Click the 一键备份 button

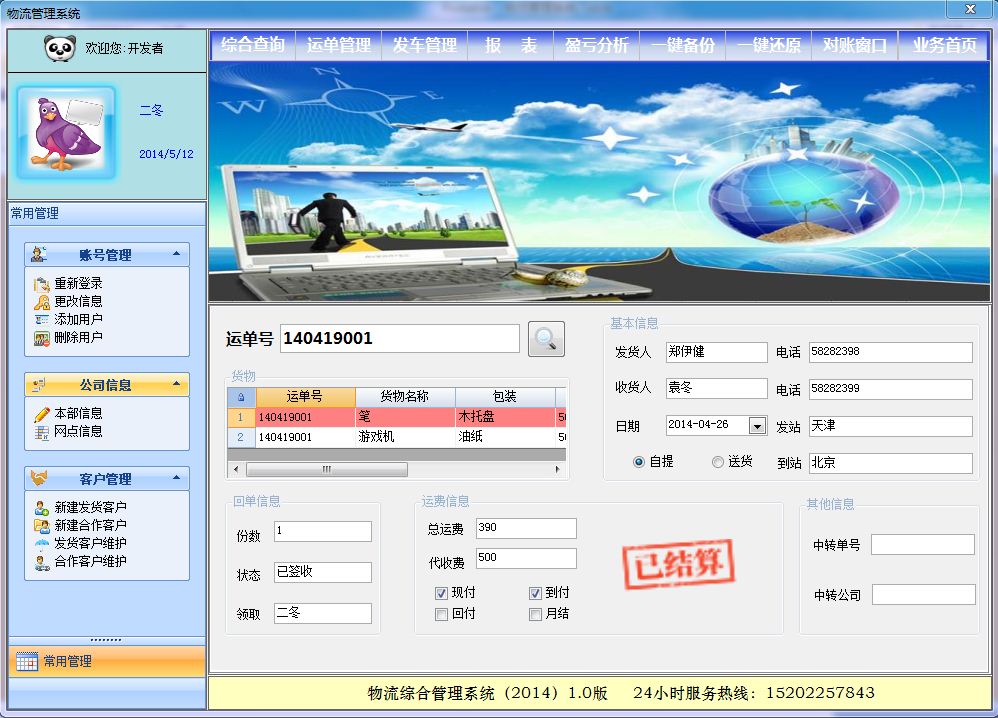(x=683, y=45)
